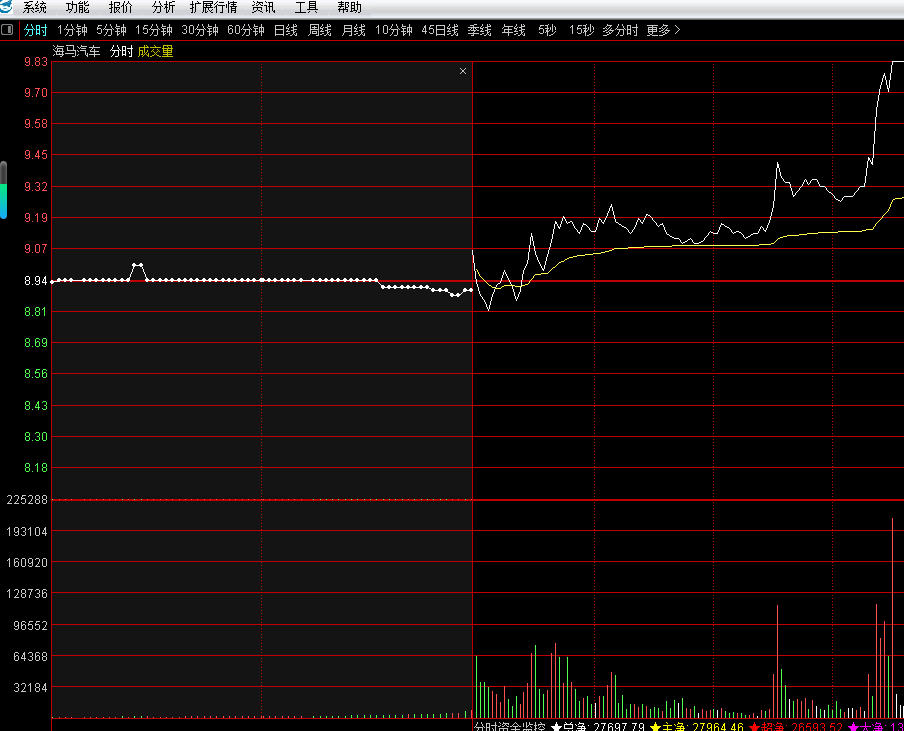
Task: Click the panel toggle icon left of 分时
Action: 8,30
